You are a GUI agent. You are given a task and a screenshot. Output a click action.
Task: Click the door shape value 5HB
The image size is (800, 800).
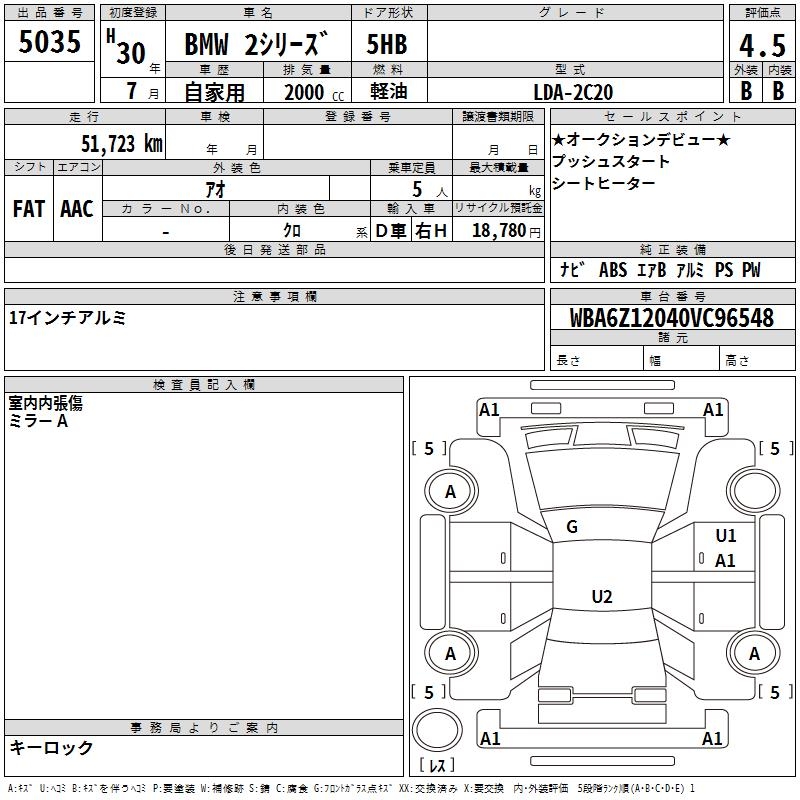(387, 44)
